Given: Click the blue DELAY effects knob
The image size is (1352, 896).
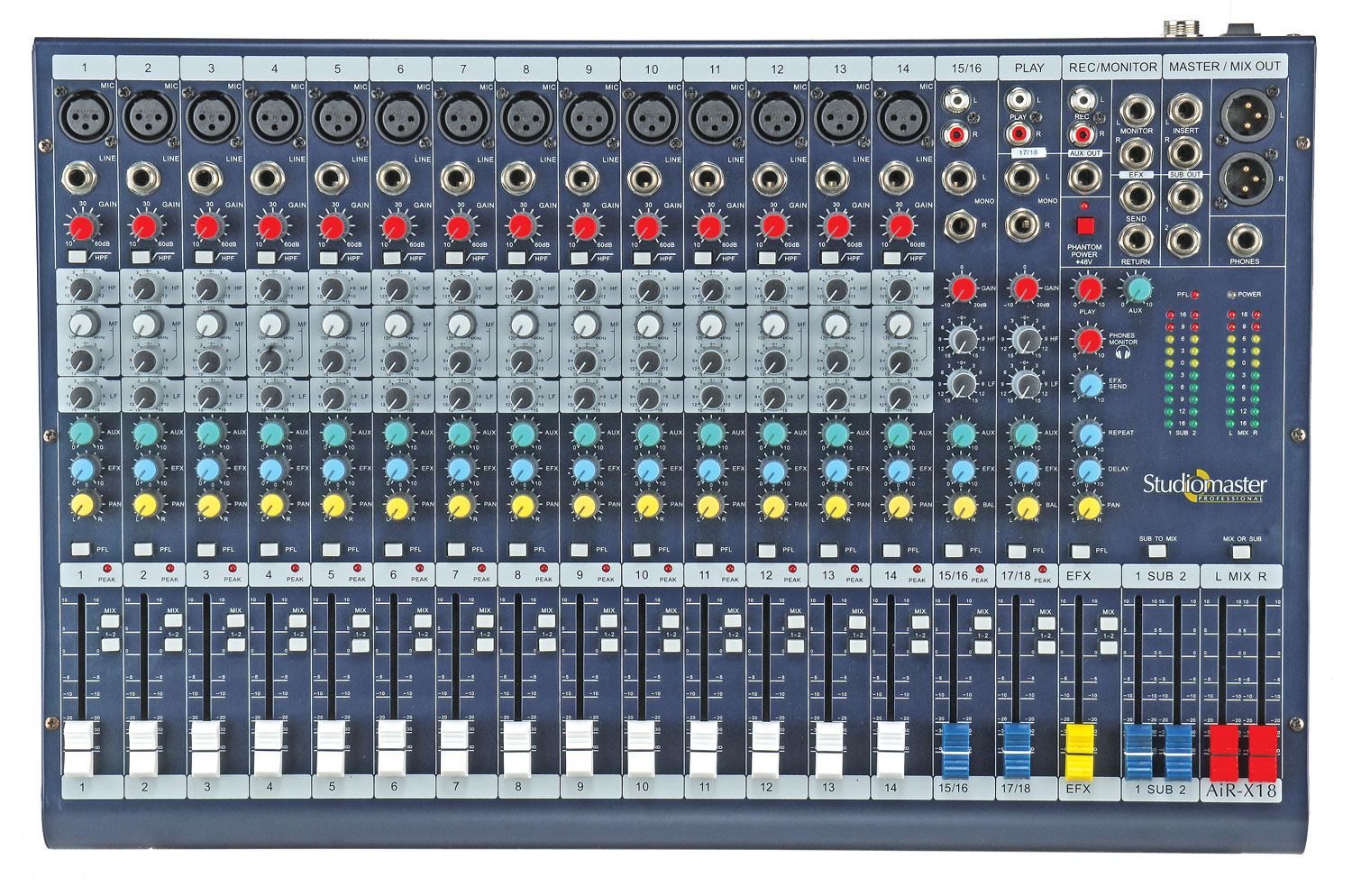Looking at the screenshot, I should coord(1090,470).
